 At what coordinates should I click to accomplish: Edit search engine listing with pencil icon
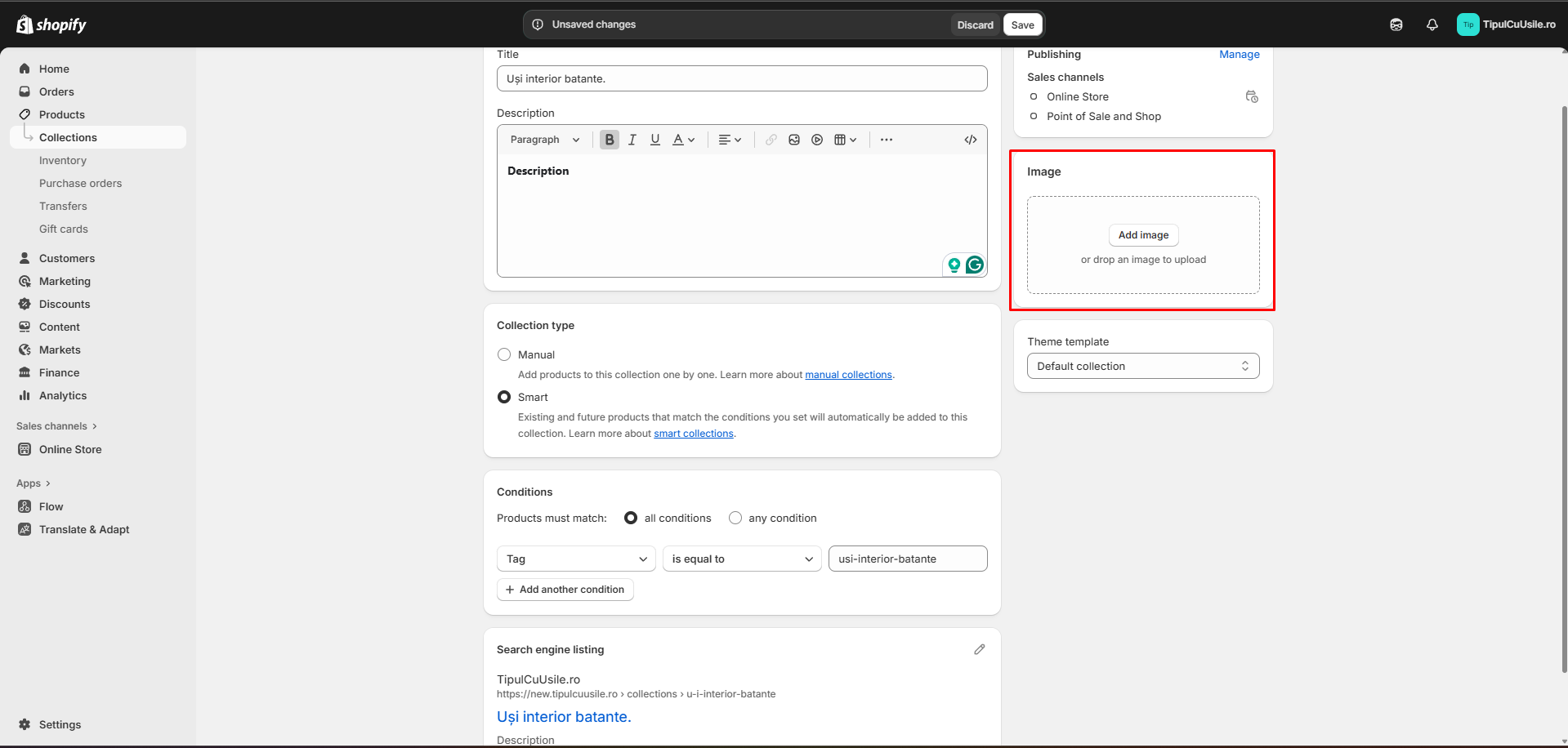coord(979,649)
